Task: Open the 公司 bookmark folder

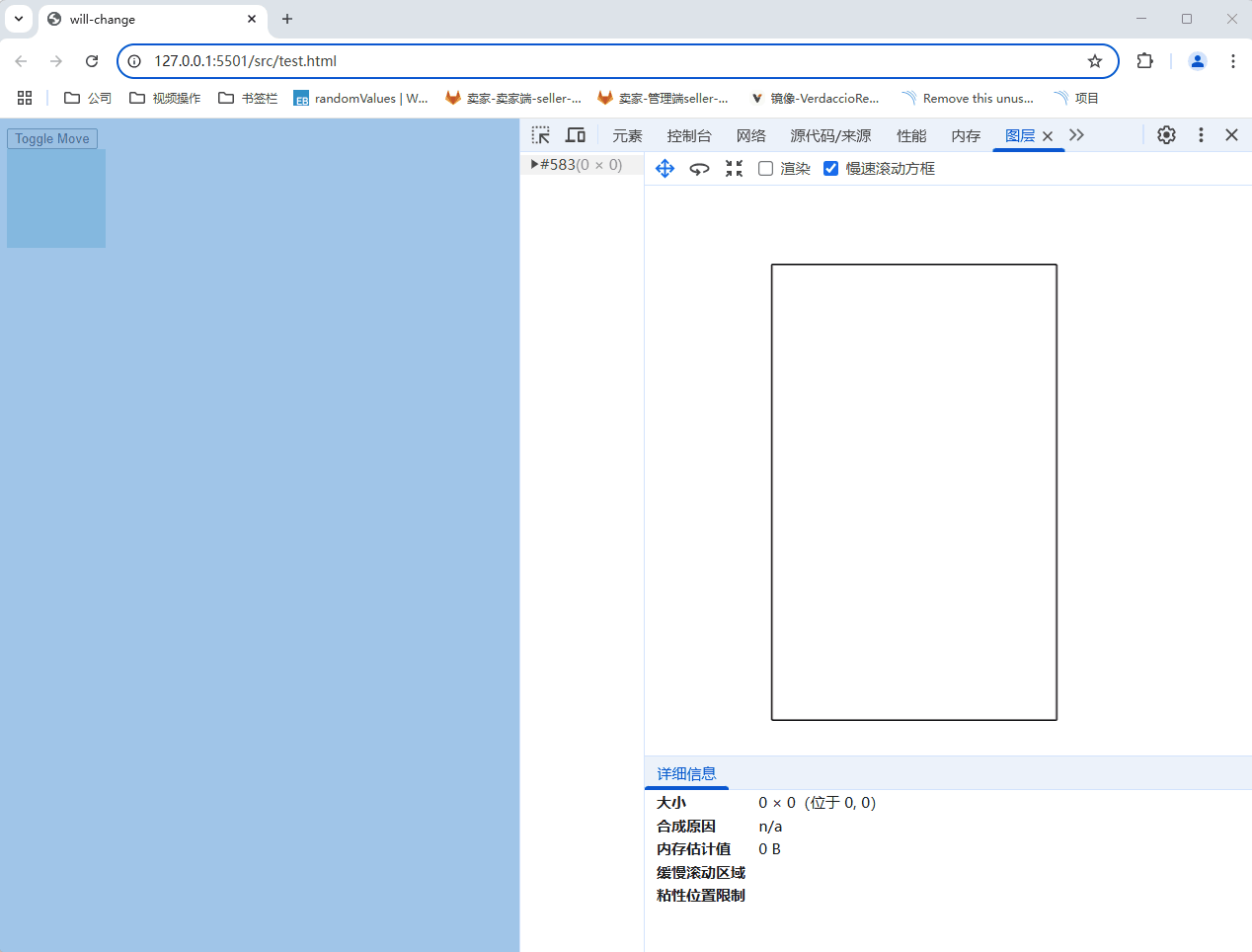Action: 88,98
